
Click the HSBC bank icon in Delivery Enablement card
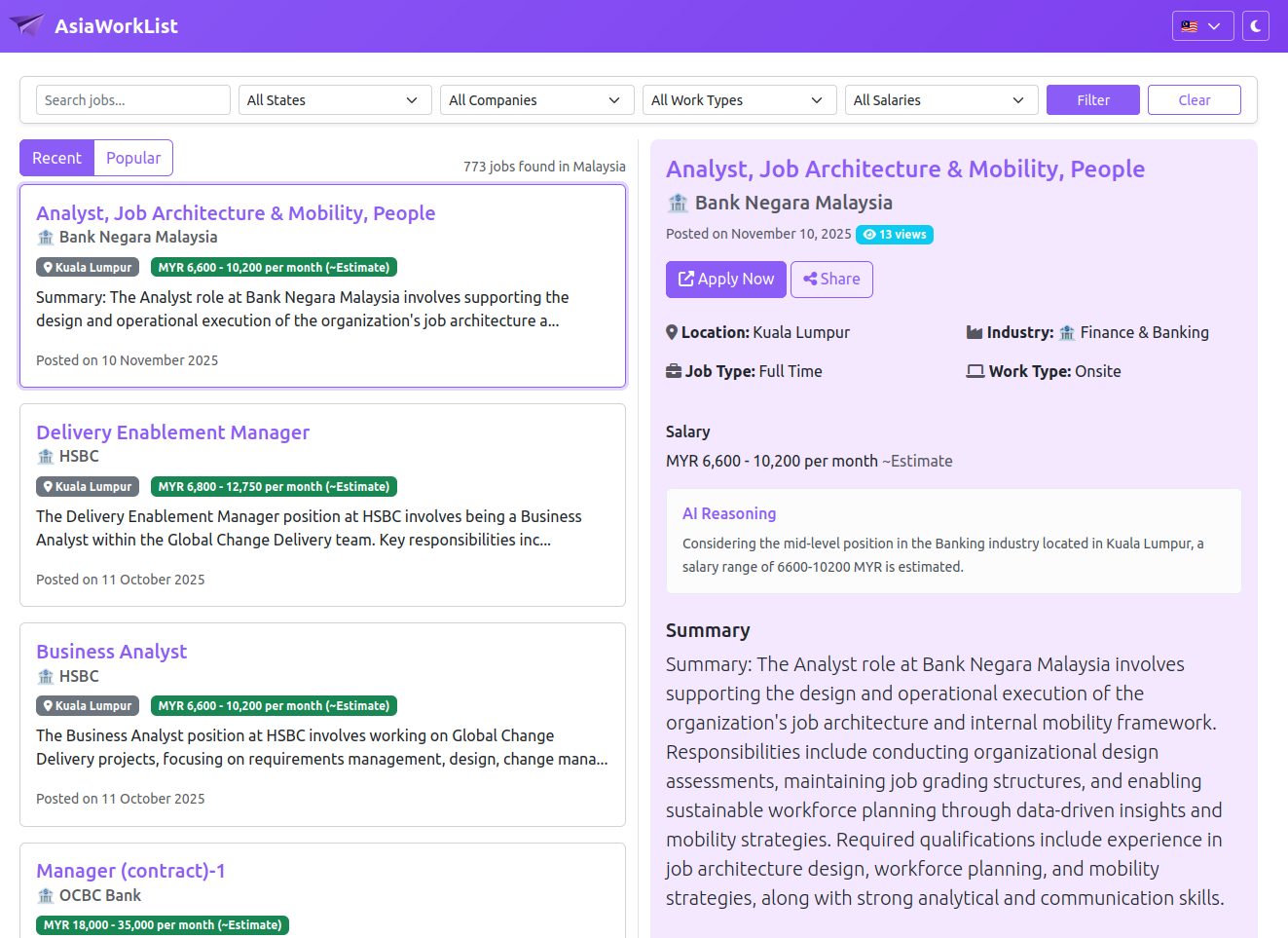[x=46, y=457]
